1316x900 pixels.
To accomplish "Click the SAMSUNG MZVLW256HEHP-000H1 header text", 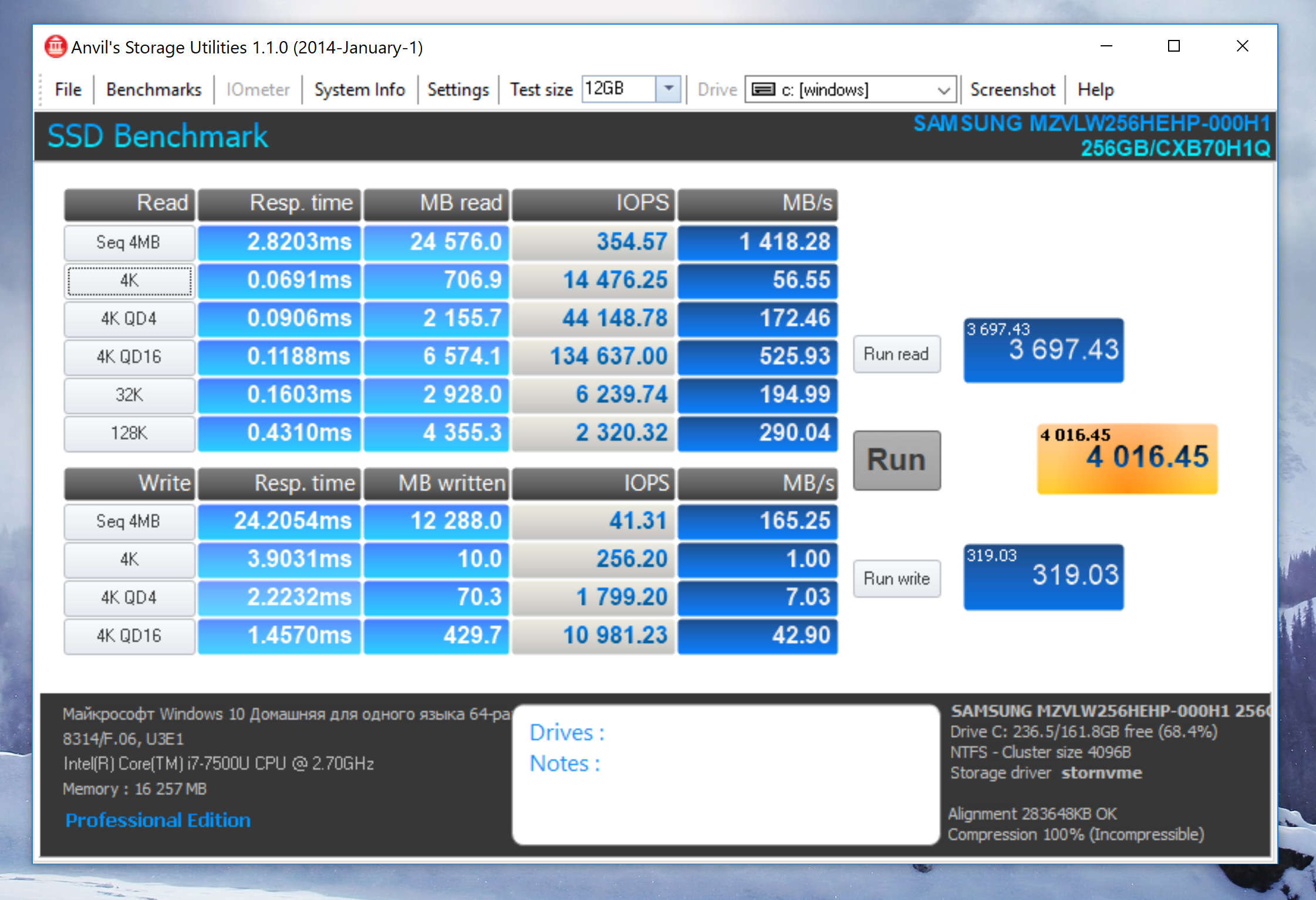I will click(1092, 123).
